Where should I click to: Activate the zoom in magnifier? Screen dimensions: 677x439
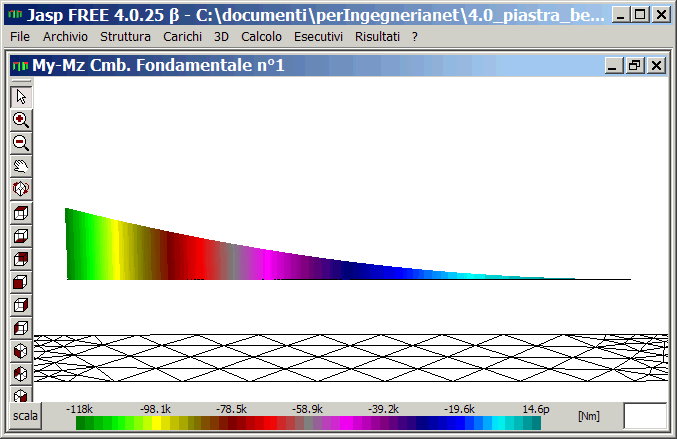21,120
